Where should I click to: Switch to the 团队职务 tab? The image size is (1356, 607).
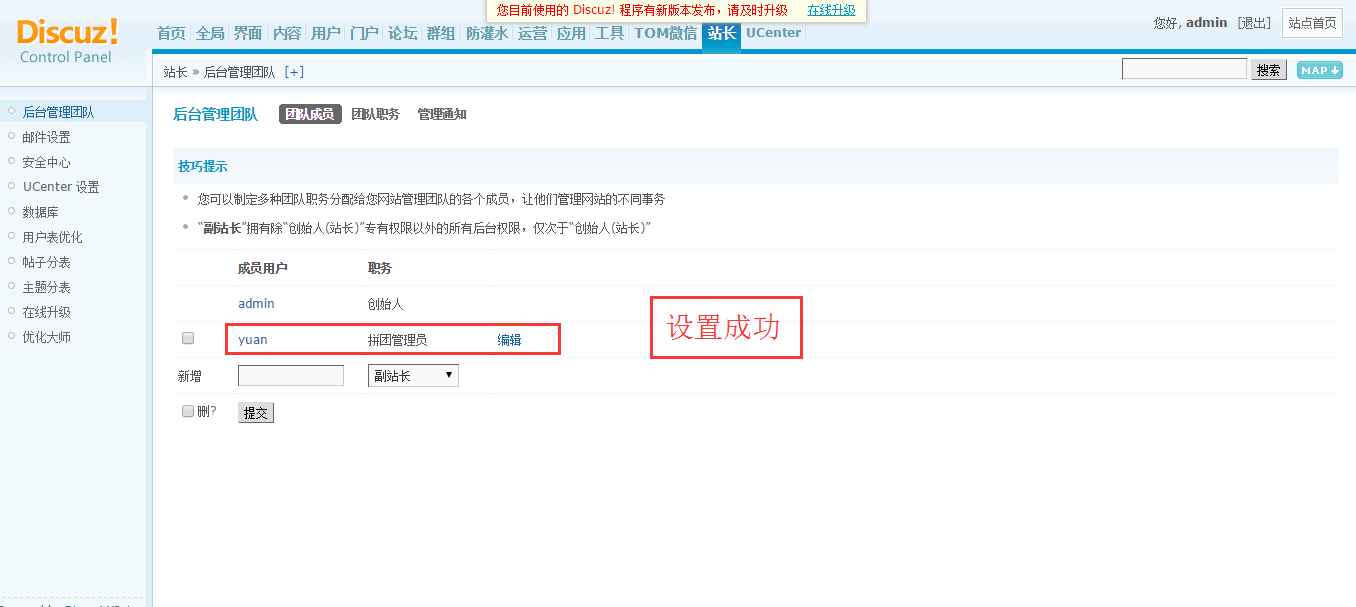coord(375,115)
